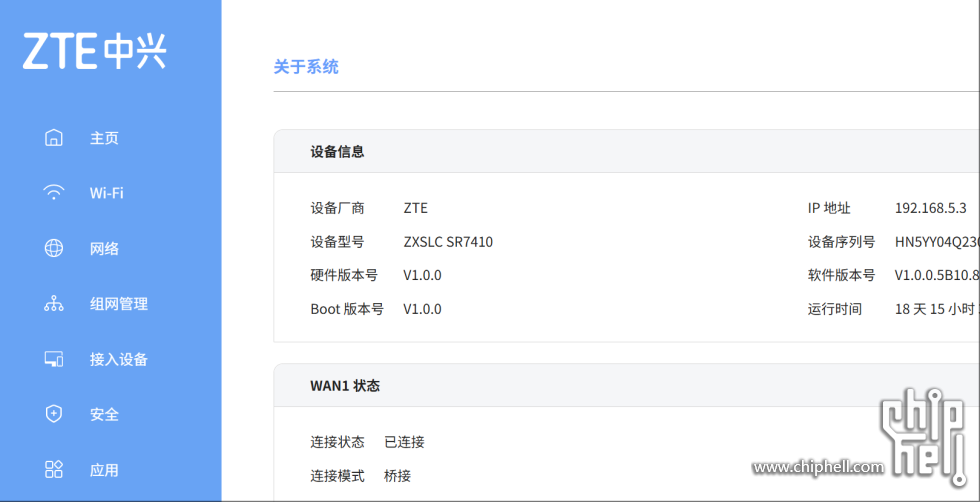Click the 硬件版本号 label
The width and height of the screenshot is (980, 502).
(344, 275)
